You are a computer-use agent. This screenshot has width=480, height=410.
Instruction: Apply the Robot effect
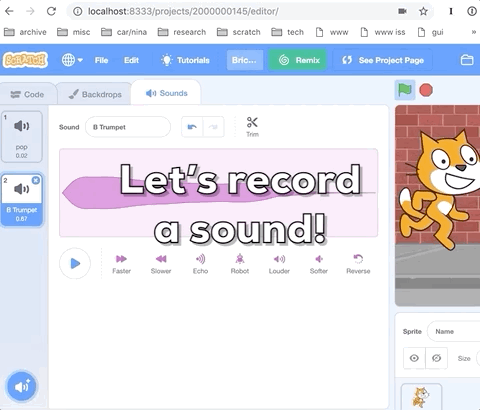coord(240,264)
